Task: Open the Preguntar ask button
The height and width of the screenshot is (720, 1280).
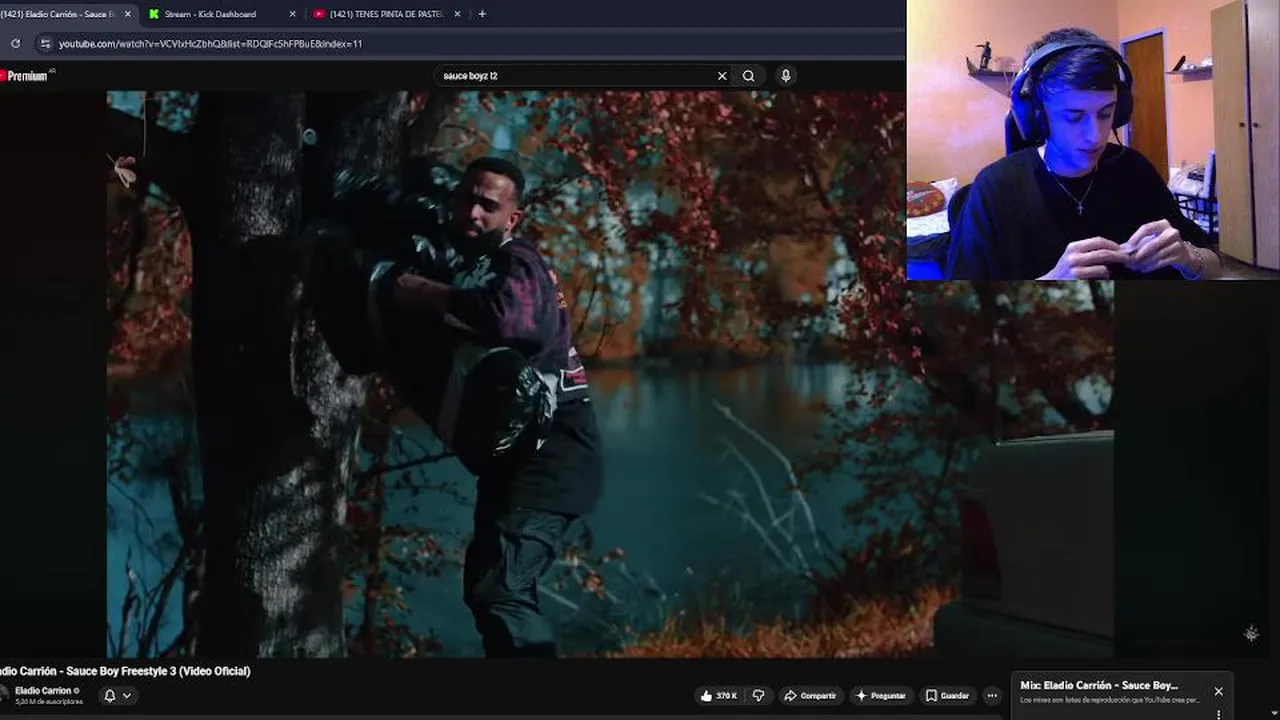Action: click(x=881, y=695)
